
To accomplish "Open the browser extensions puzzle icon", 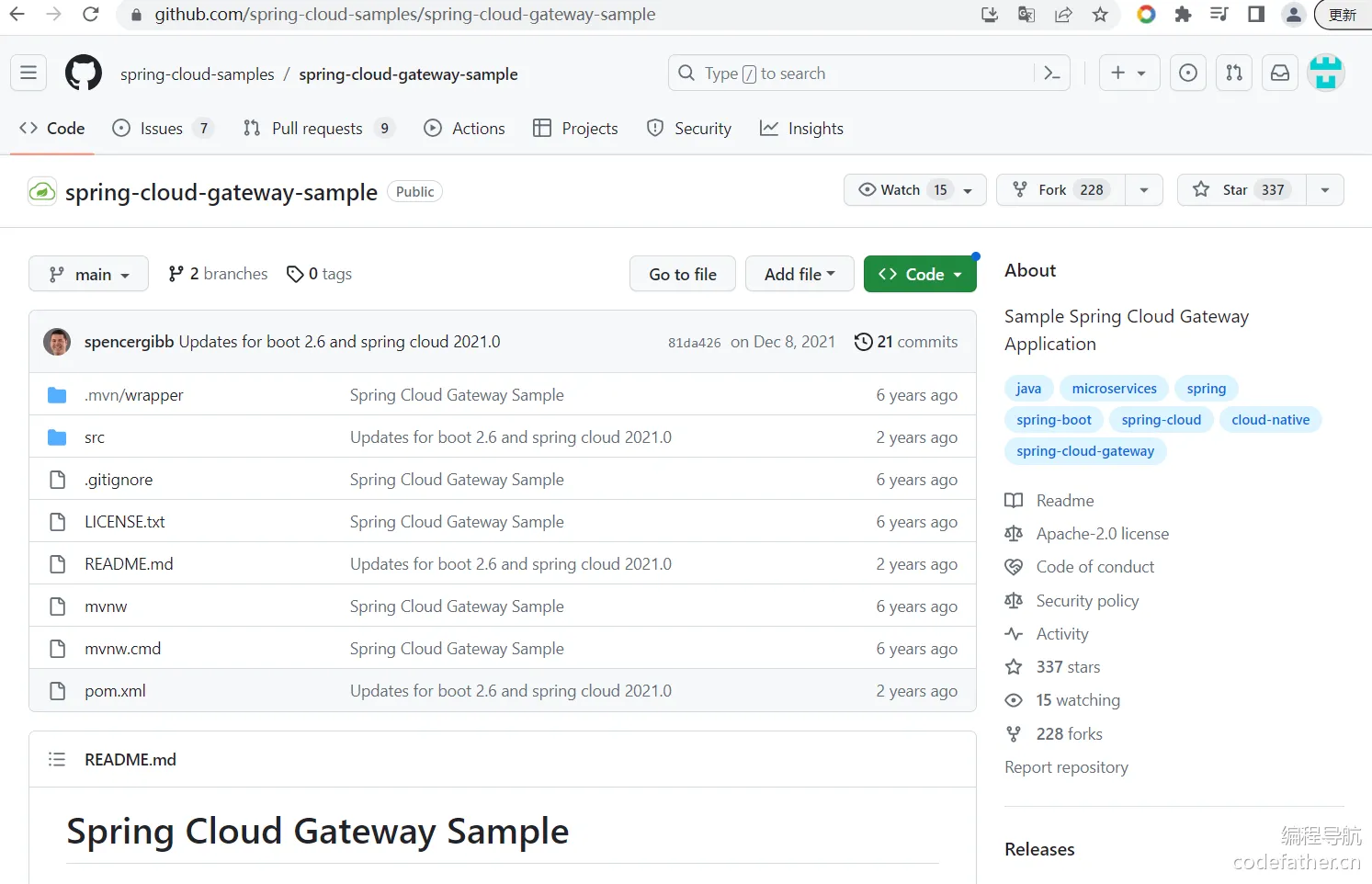I will 1183,15.
